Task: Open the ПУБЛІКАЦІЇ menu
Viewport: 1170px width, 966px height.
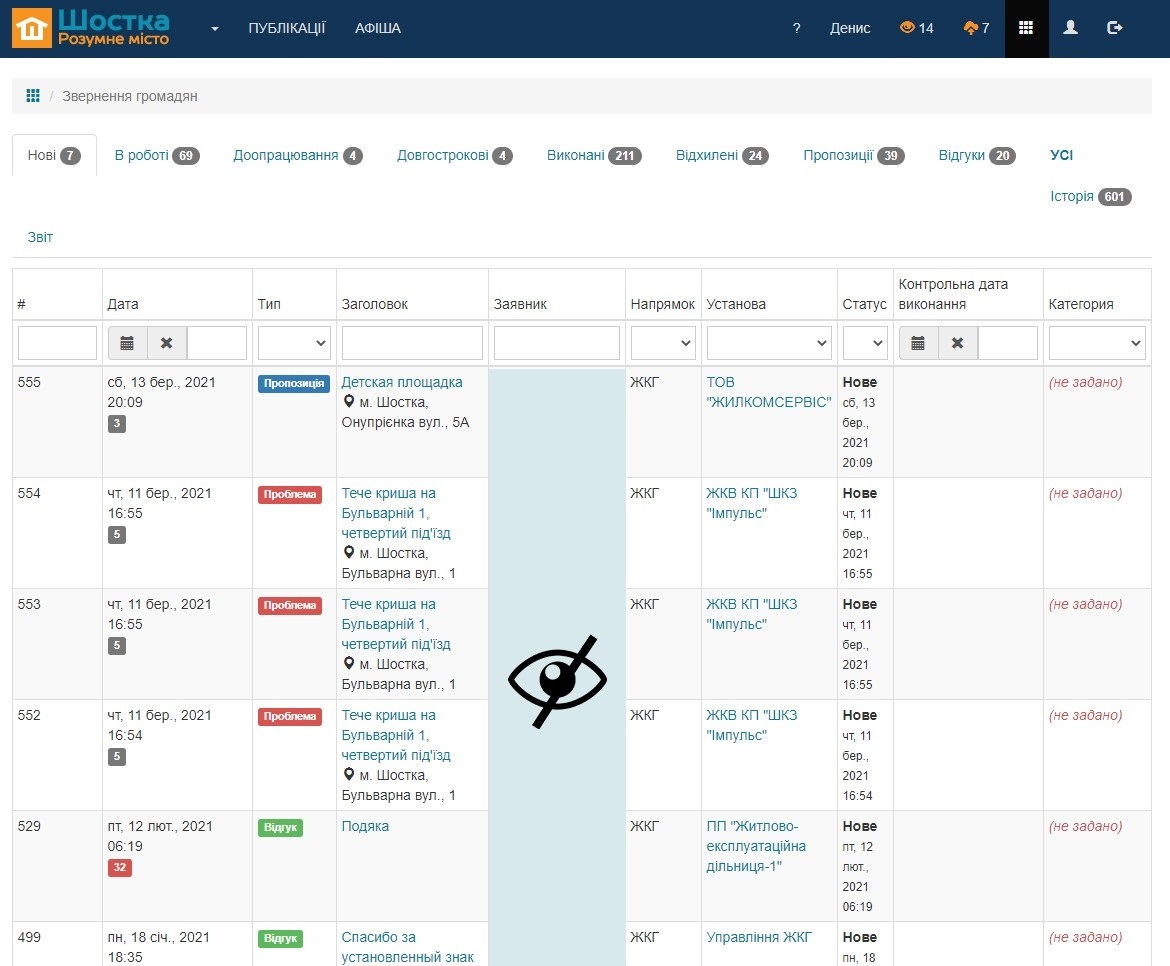Action: [287, 28]
